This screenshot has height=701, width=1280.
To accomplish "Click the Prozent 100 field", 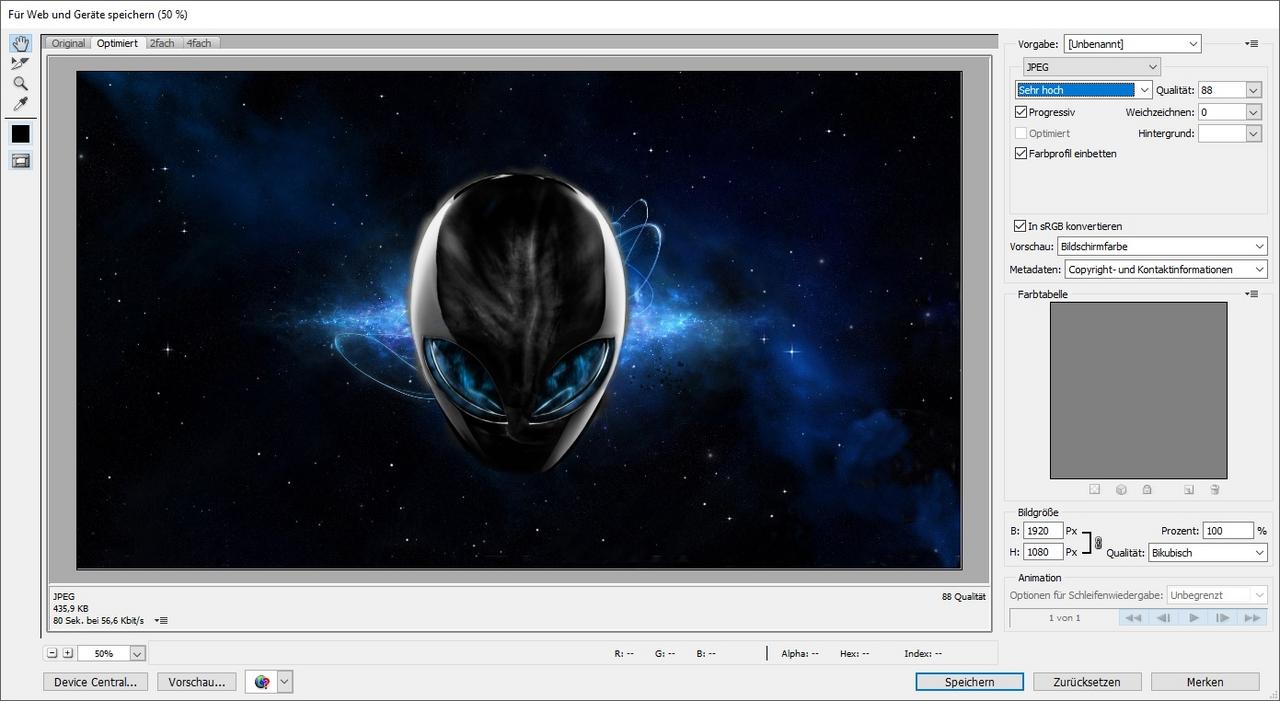I will coord(1229,531).
